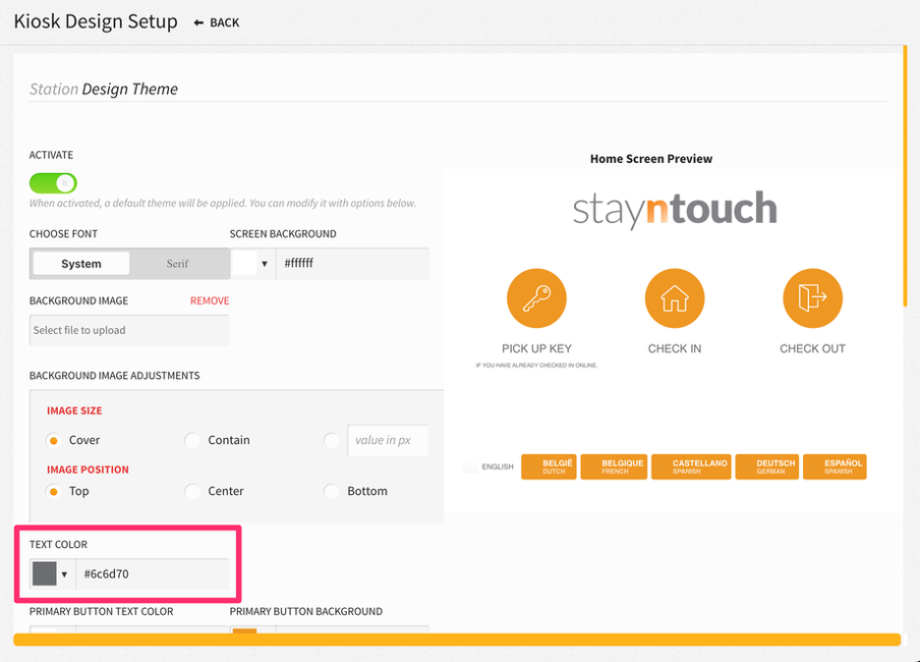Click the CHECK IN label
This screenshot has height=662, width=920.
coord(674,349)
